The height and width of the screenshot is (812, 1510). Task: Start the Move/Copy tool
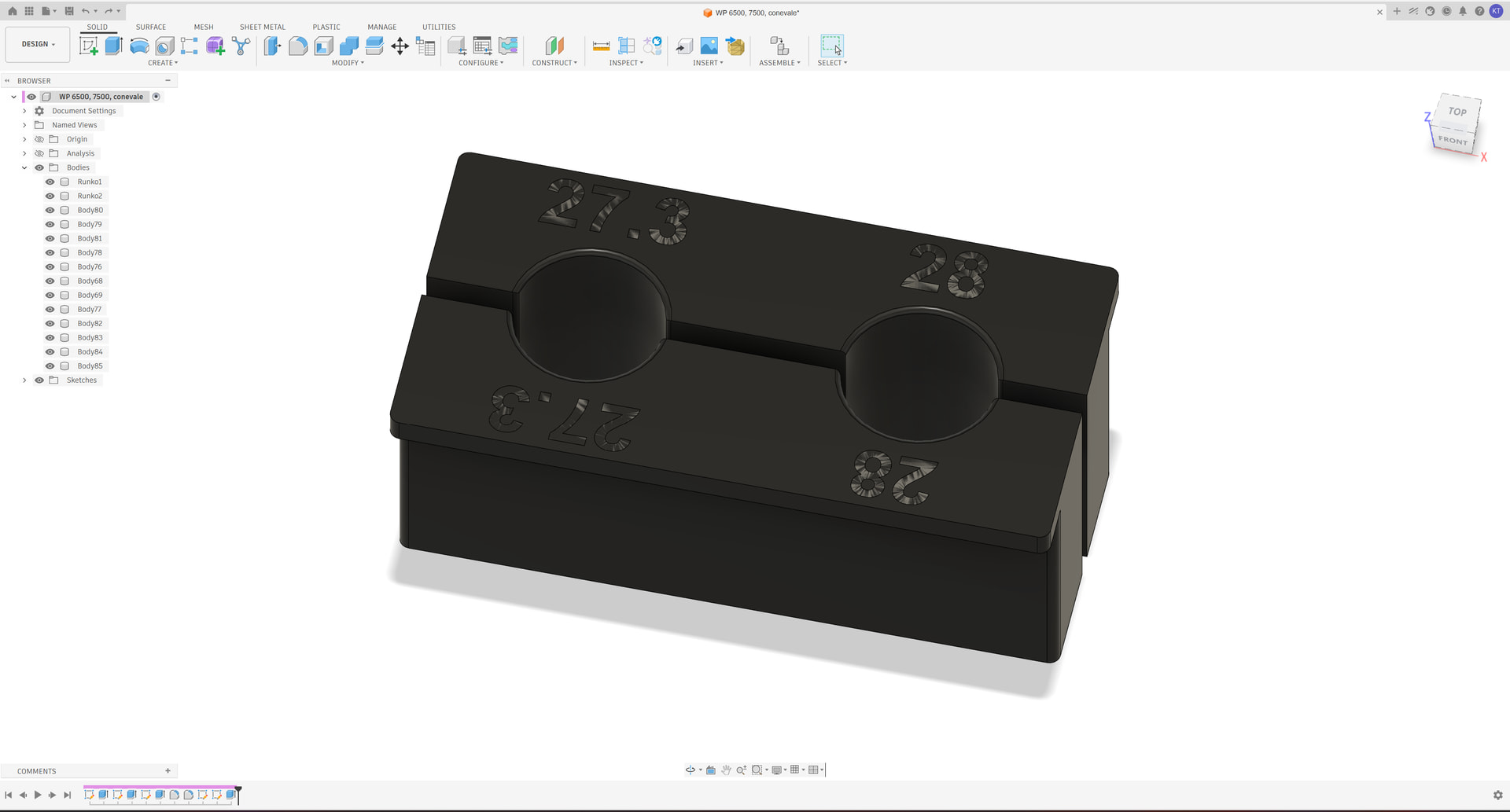click(400, 46)
